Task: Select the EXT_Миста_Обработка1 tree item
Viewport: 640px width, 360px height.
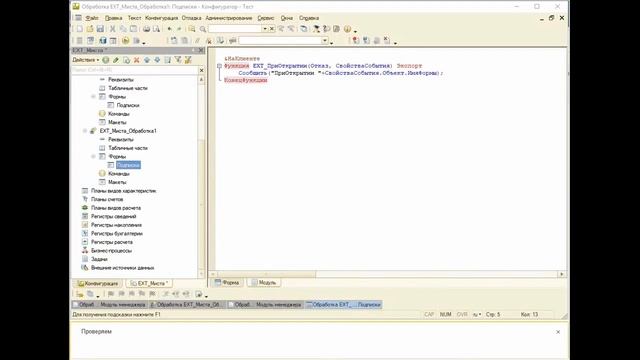Action: point(128,131)
